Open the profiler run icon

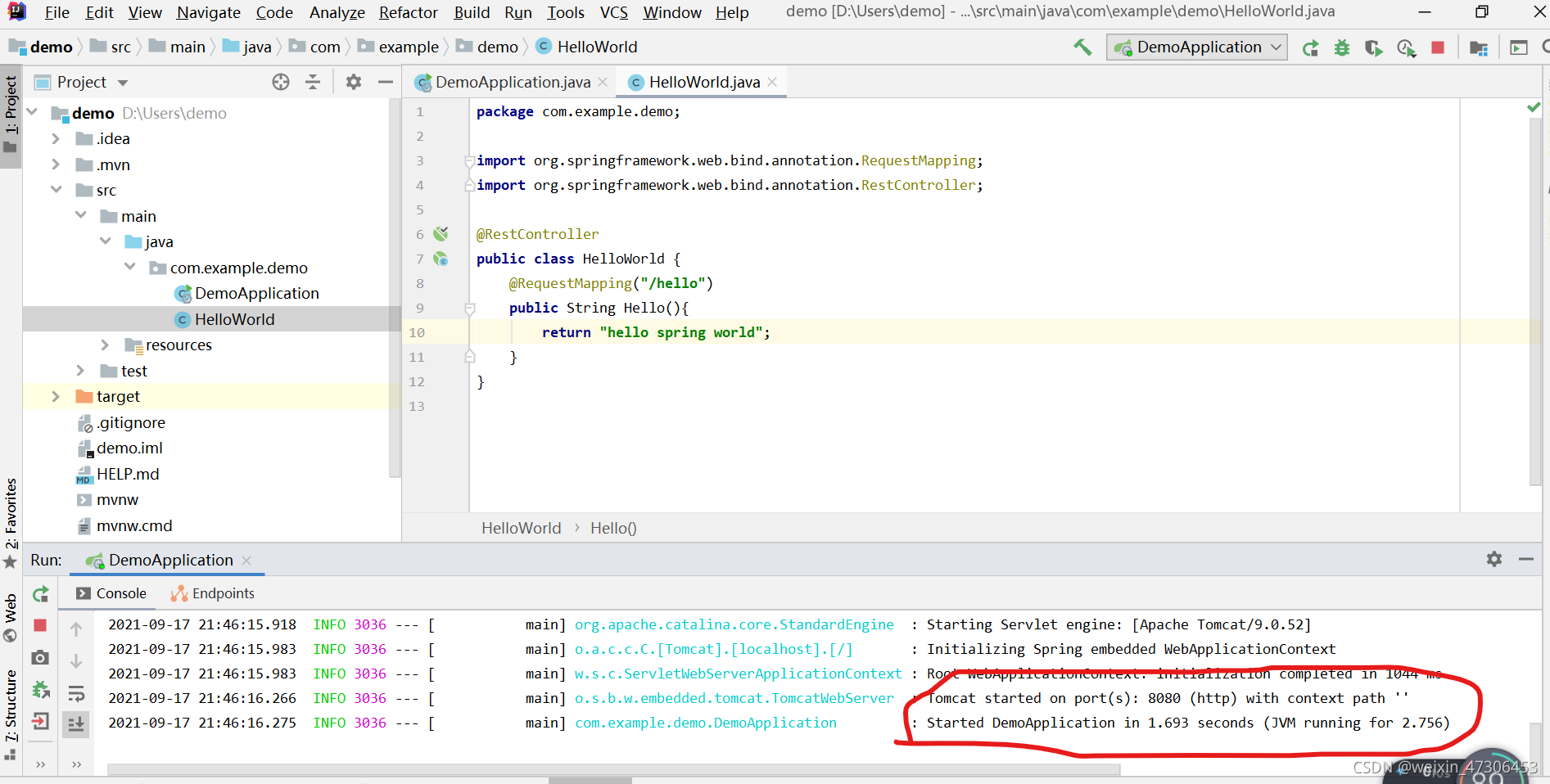1406,47
